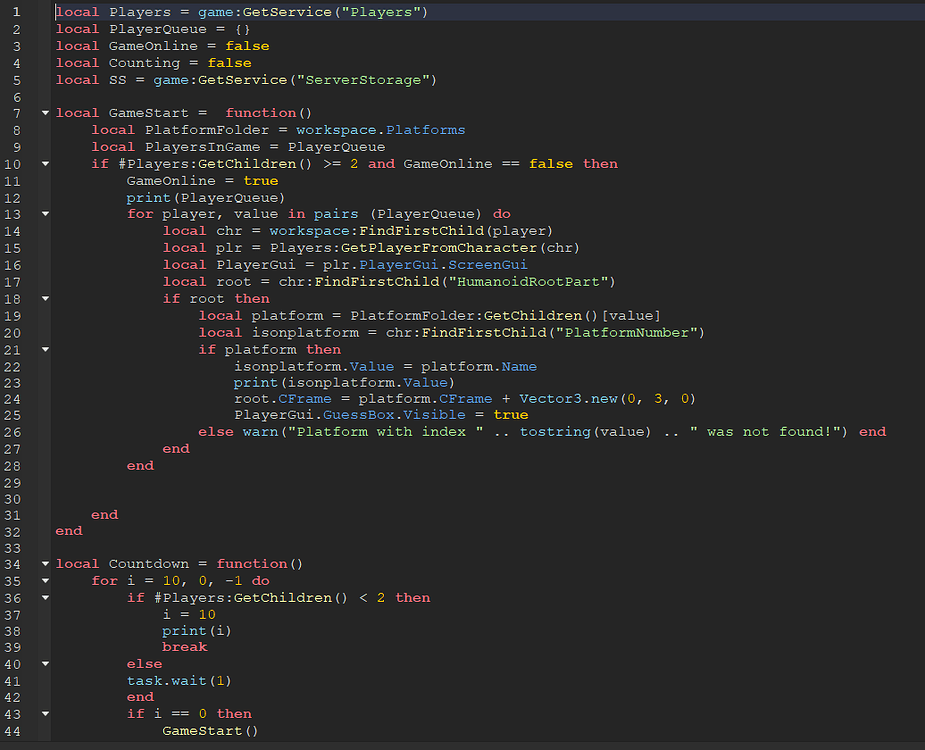Collapse the else block on line 40
Image resolution: width=925 pixels, height=750 pixels.
[x=45, y=663]
